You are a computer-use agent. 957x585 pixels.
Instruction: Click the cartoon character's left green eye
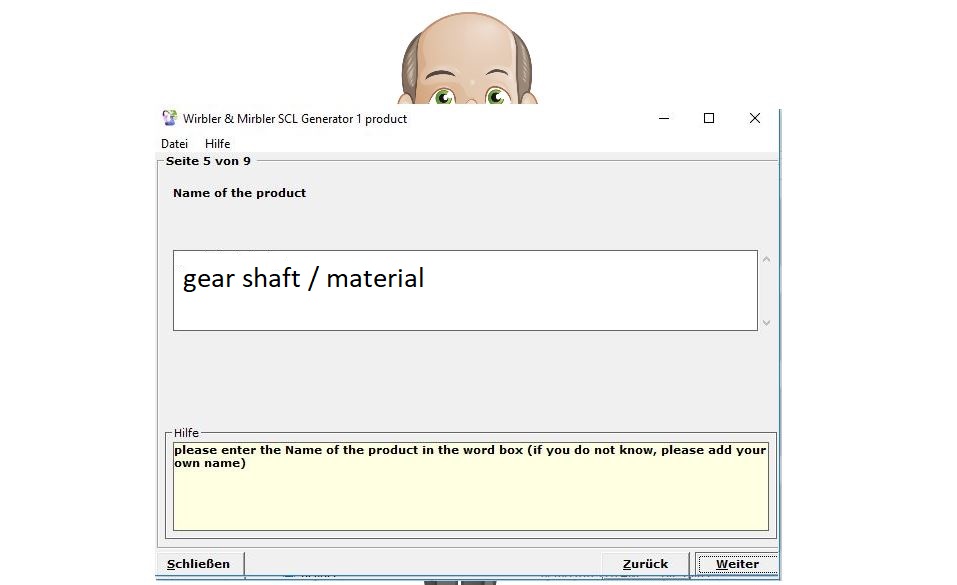[444, 97]
